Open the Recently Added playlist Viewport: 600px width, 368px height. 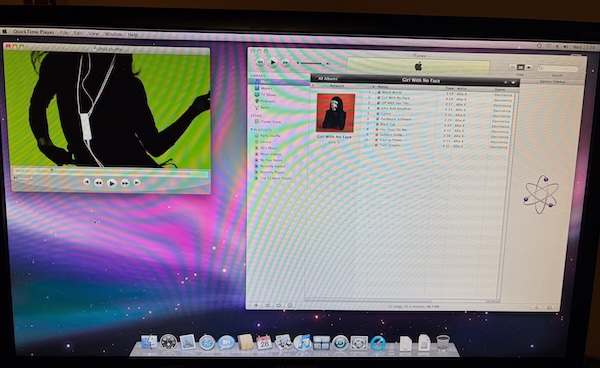272,166
